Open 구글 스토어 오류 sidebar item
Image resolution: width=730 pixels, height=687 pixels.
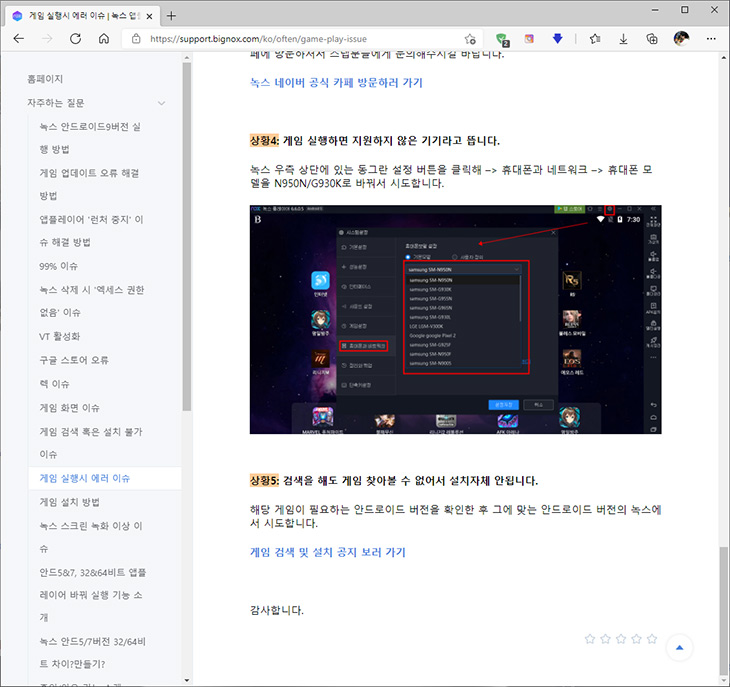74,360
